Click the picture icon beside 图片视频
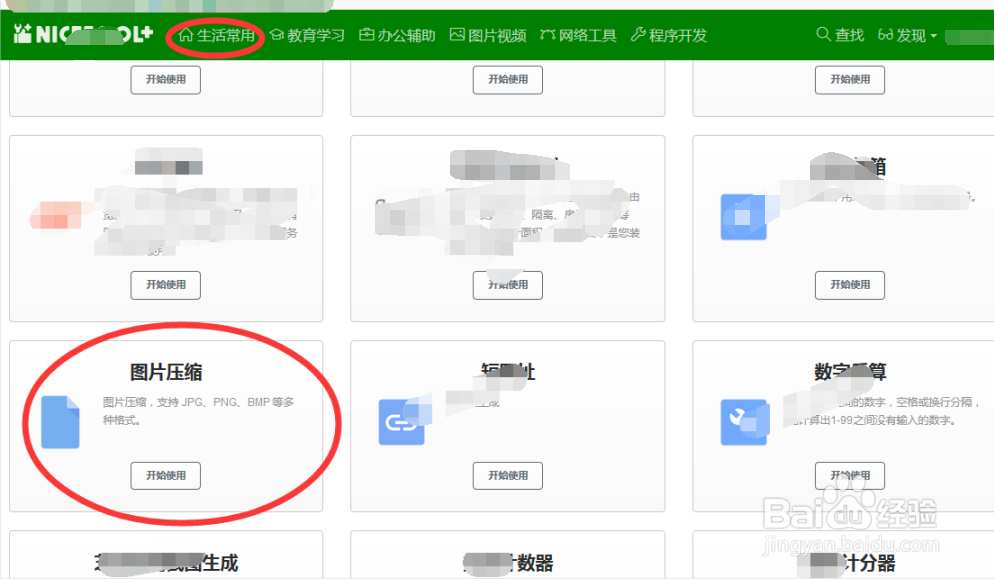Image resolution: width=994 pixels, height=579 pixels. tap(459, 34)
